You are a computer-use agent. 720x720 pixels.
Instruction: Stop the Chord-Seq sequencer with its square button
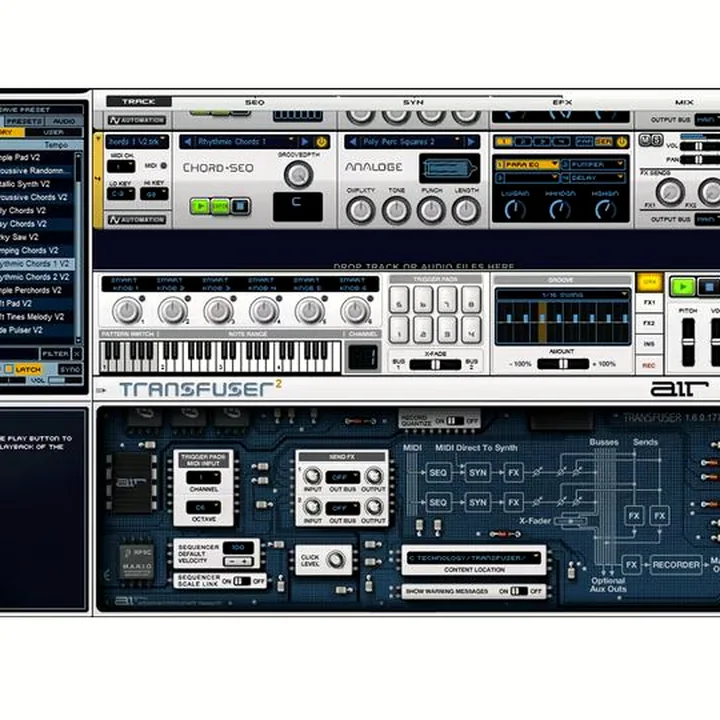coord(240,206)
